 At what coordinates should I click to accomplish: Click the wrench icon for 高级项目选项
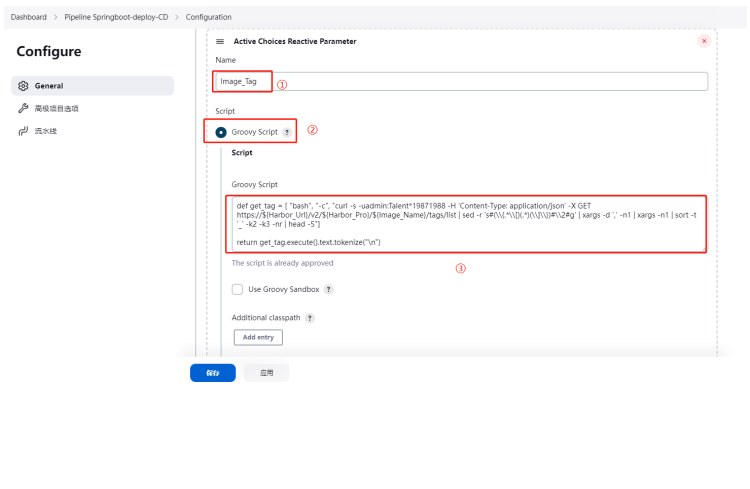point(23,108)
